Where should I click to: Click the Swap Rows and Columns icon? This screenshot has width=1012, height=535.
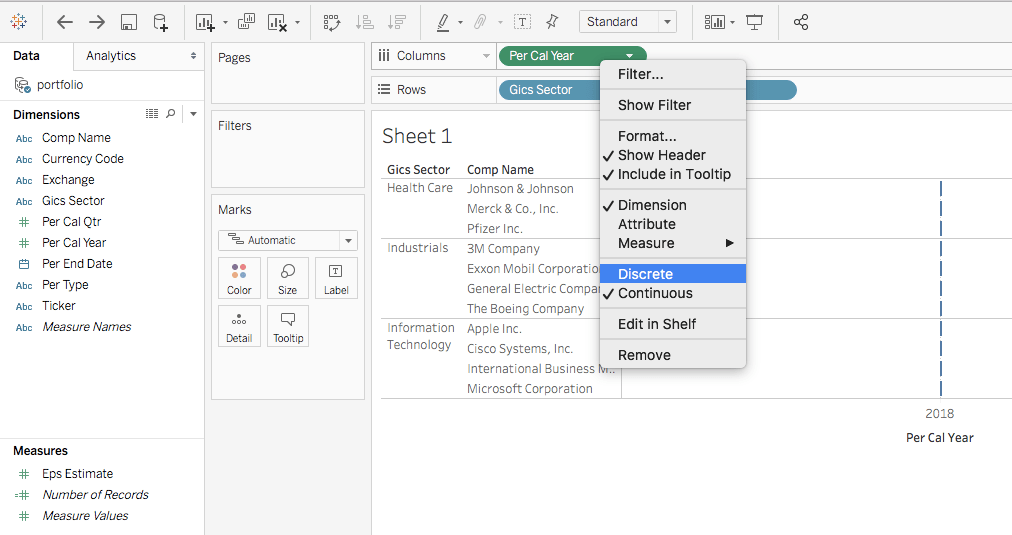coord(332,22)
